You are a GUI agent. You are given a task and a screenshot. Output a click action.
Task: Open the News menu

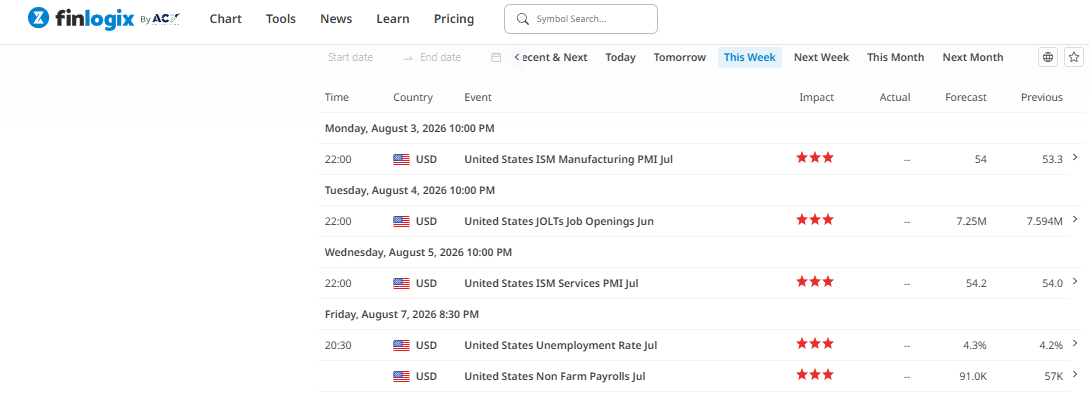coord(336,19)
